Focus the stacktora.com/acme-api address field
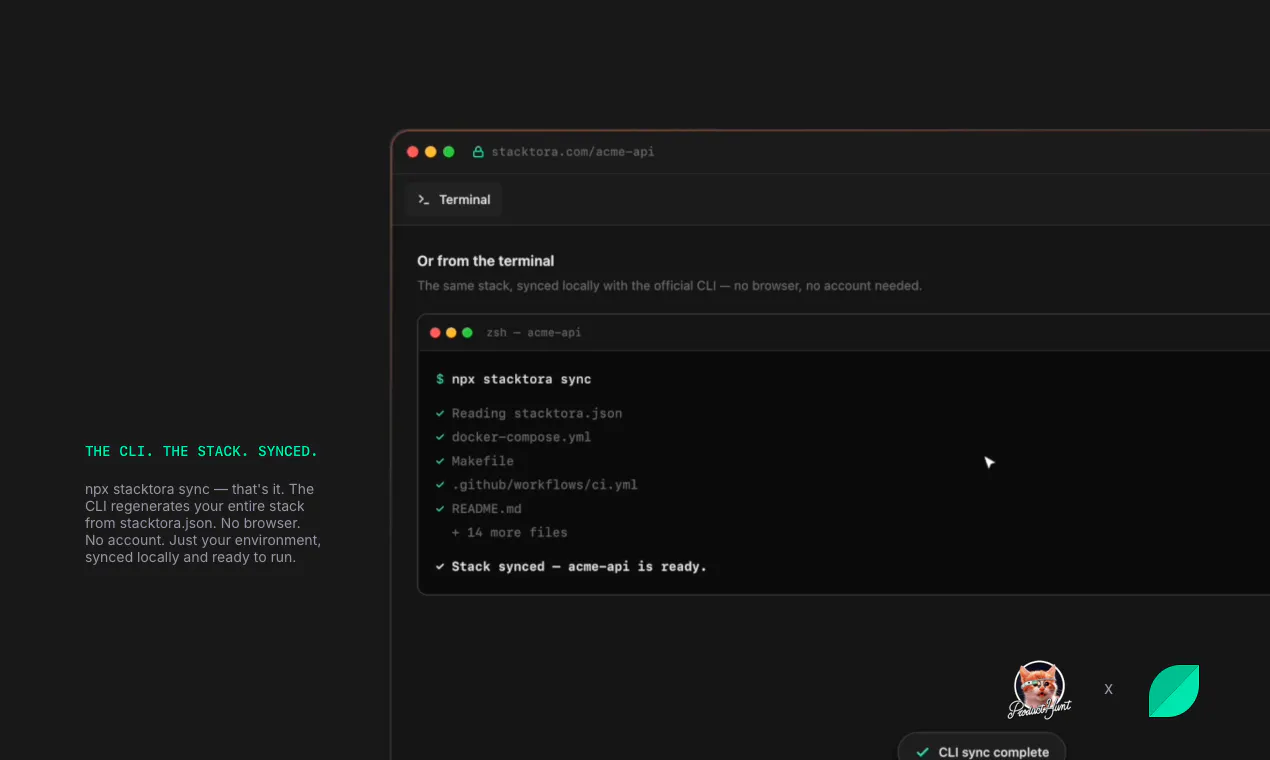The image size is (1270, 760). 572,152
